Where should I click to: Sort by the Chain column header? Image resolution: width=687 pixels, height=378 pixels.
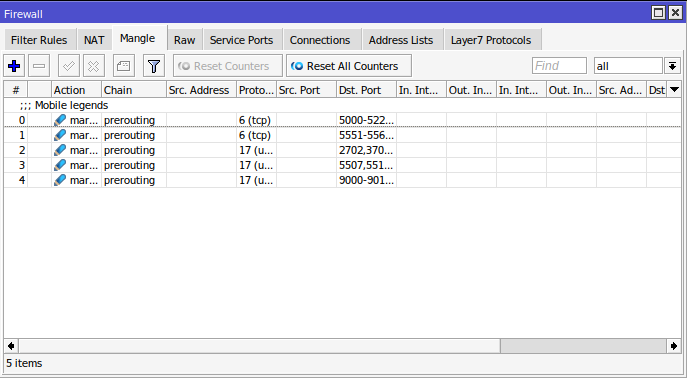tap(134, 90)
